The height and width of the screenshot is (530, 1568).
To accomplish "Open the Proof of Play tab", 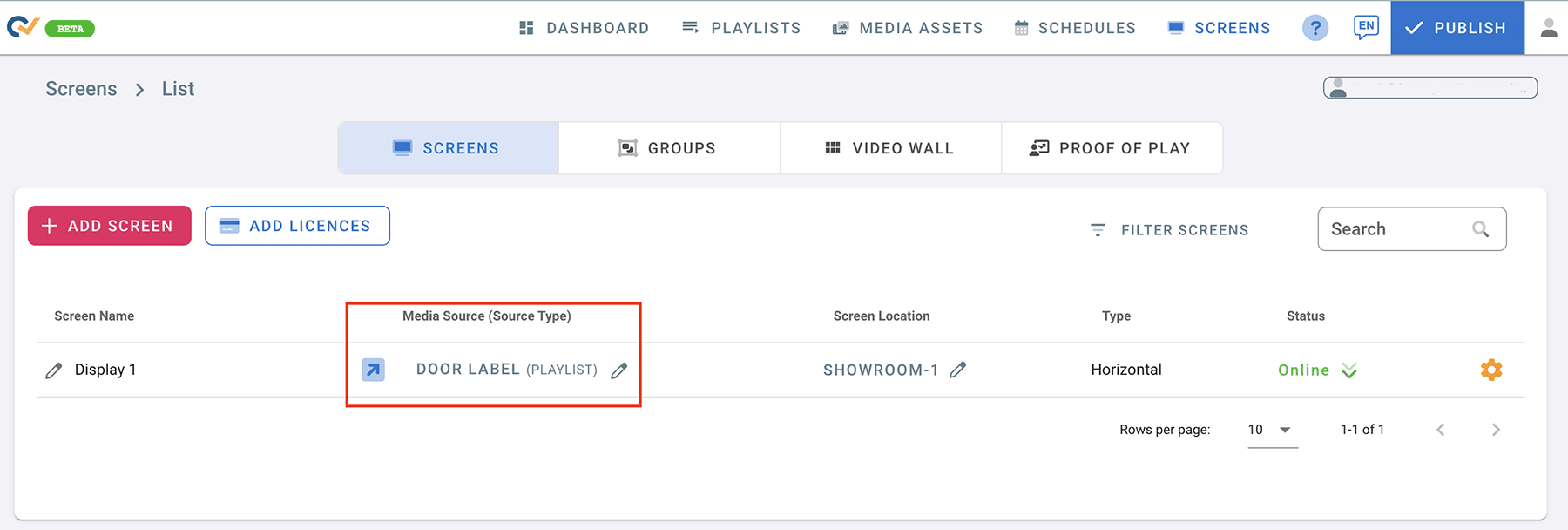I will (x=1111, y=148).
